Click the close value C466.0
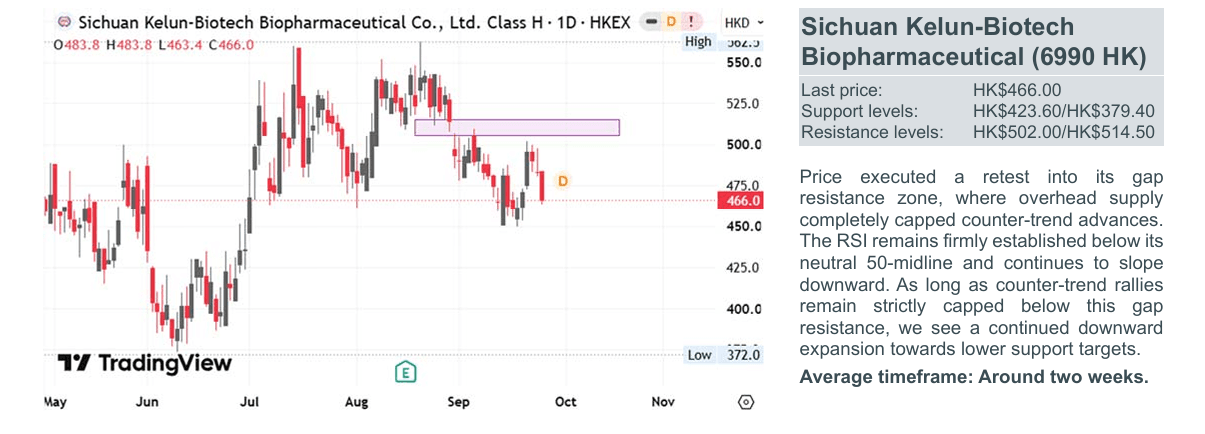The image size is (1205, 434). pyautogui.click(x=231, y=44)
